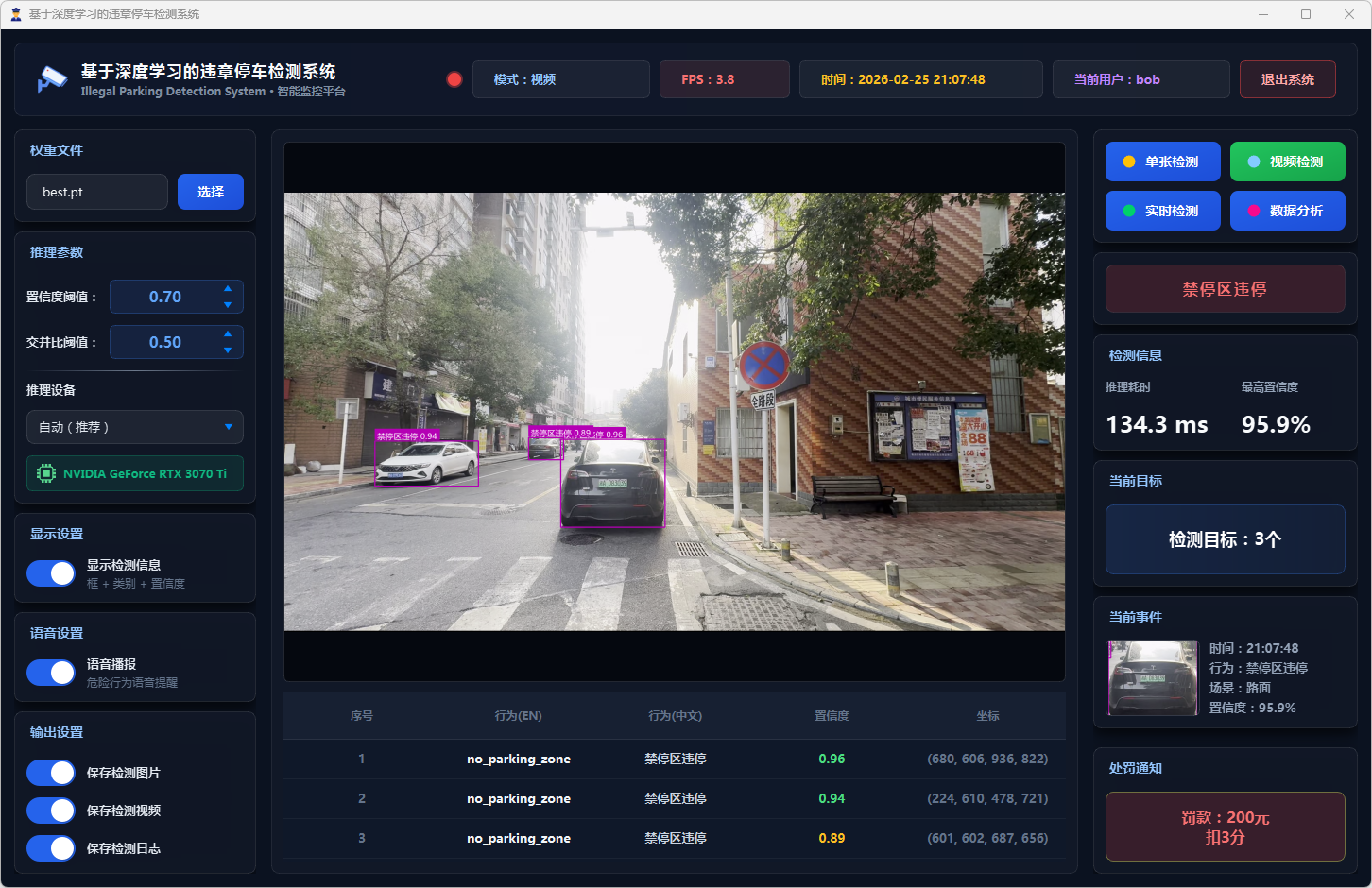The image size is (1372, 888).
Task: Toggle the 保存检测视频 switch
Action: click(51, 811)
